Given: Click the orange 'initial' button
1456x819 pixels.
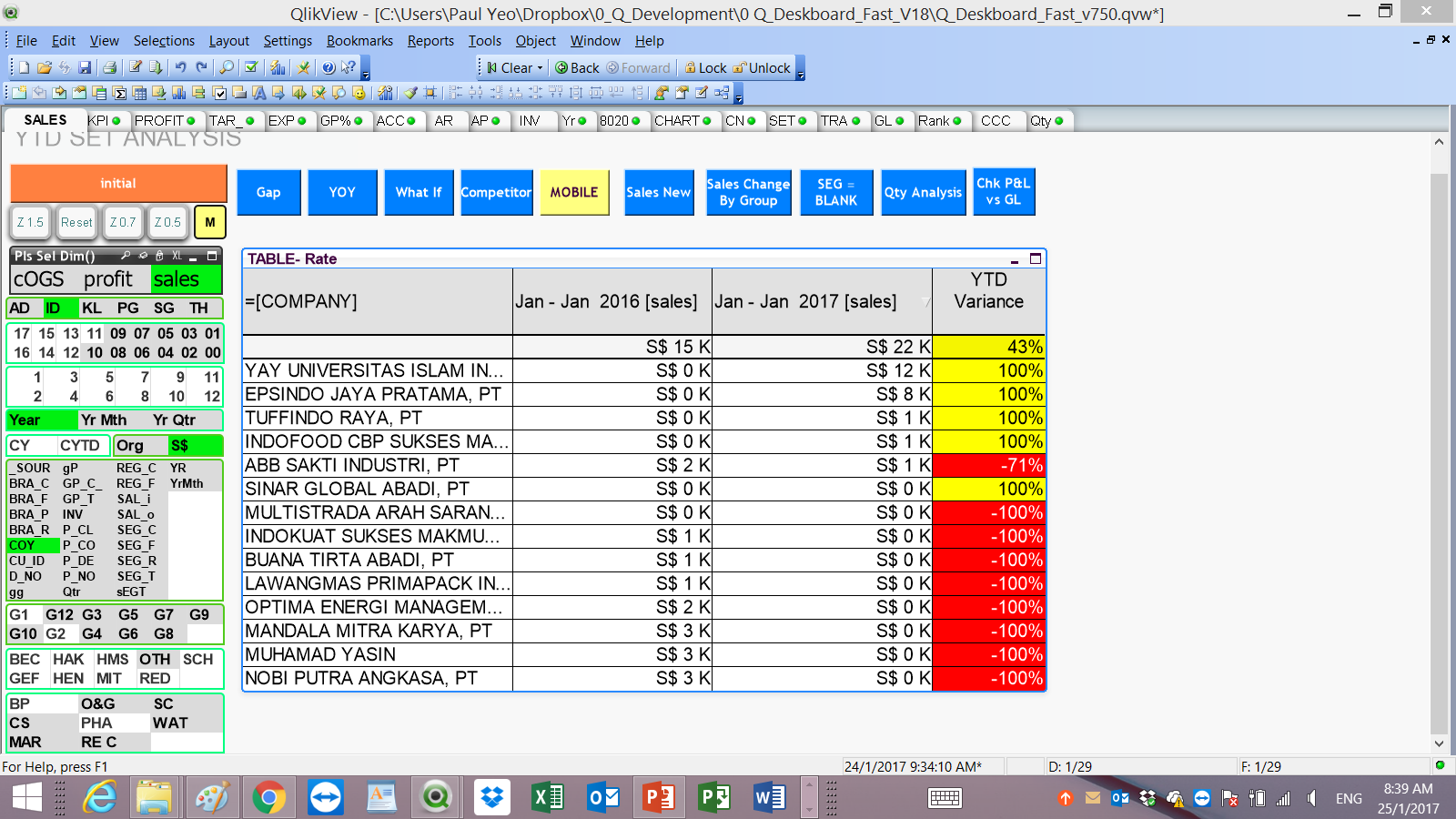Looking at the screenshot, I should click(x=118, y=183).
